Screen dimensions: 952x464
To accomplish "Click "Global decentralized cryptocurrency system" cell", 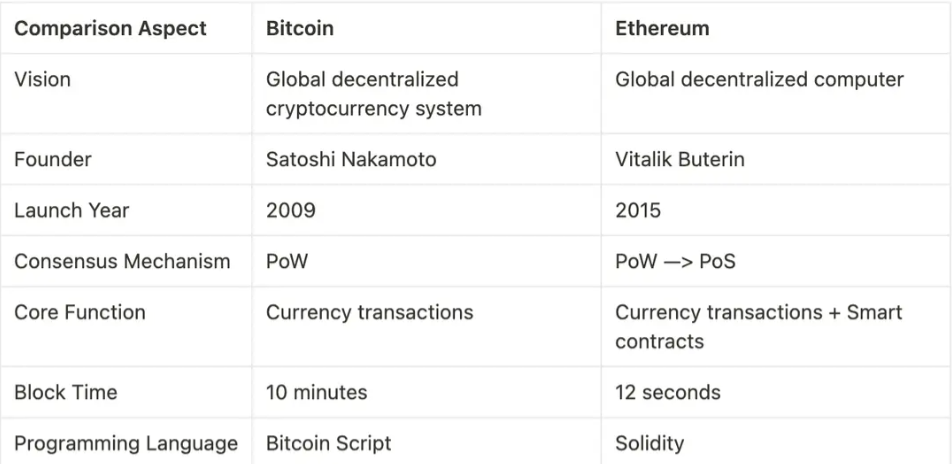I will (373, 94).
